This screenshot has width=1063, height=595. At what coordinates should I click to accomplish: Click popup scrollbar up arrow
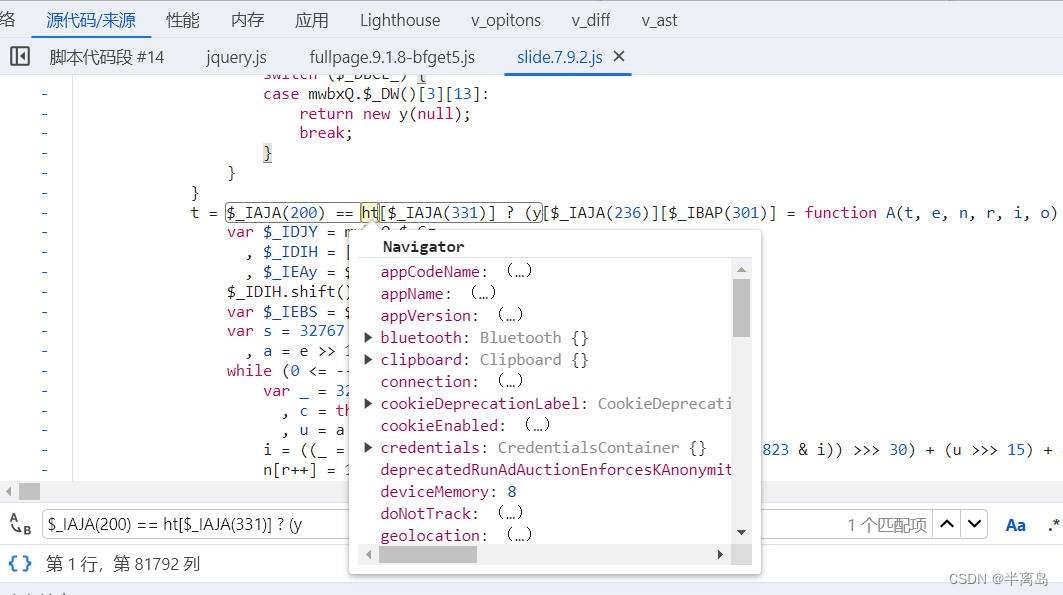click(x=741, y=270)
